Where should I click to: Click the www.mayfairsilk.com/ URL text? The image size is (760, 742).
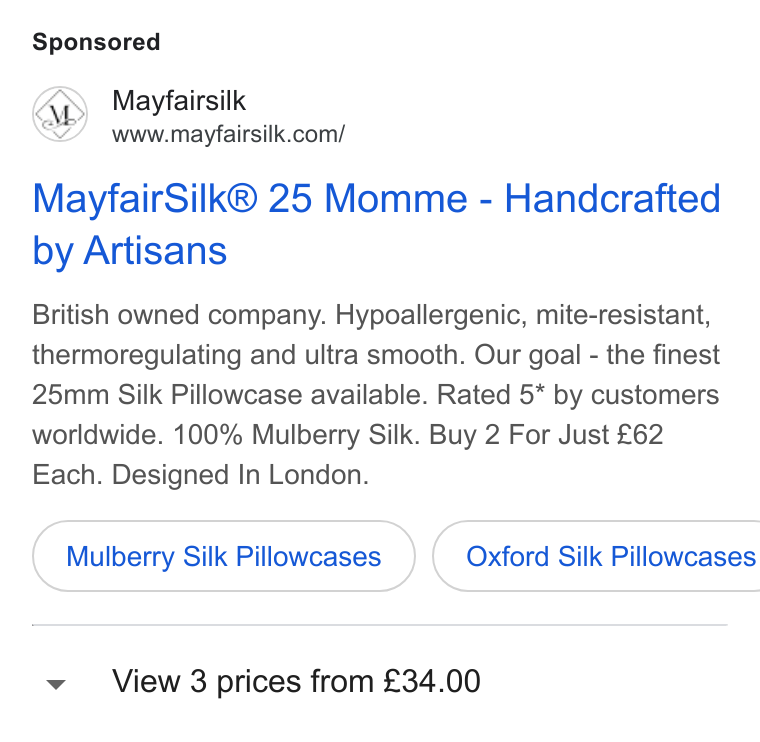click(228, 134)
